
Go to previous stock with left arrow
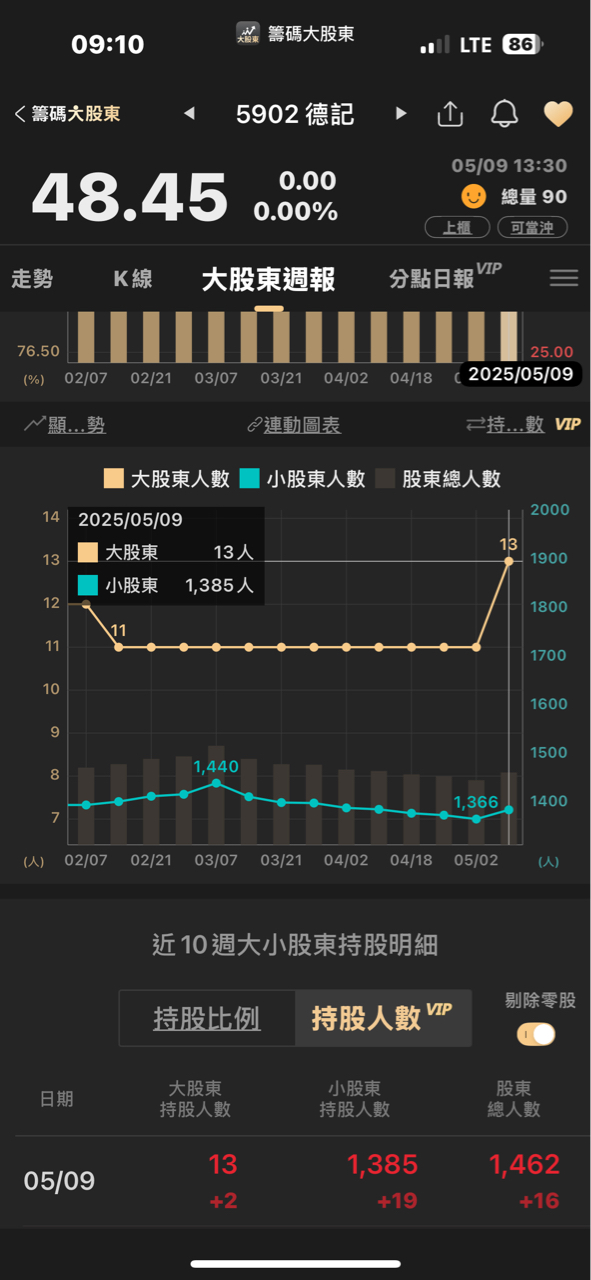tap(189, 114)
